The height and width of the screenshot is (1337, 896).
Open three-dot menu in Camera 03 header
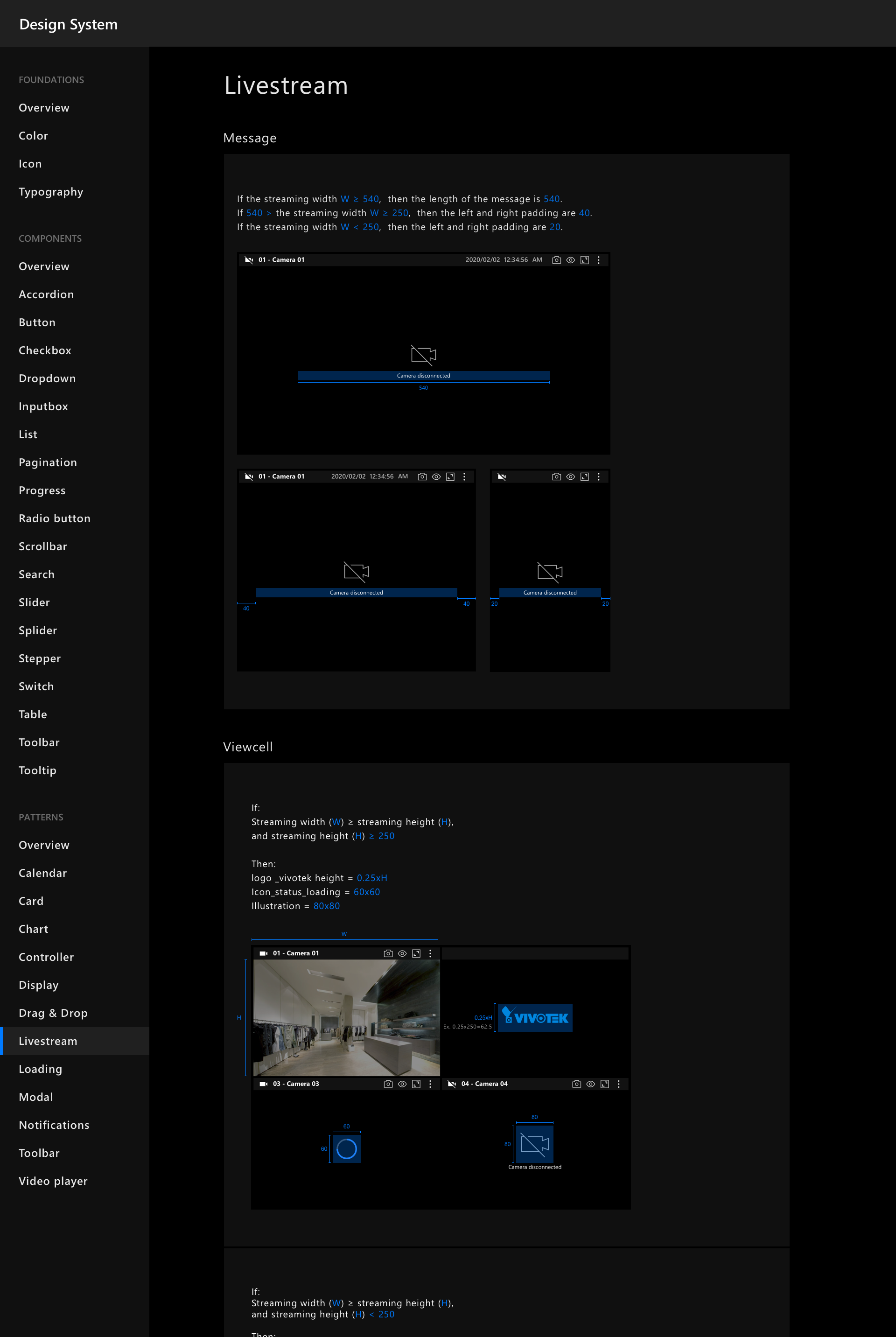coord(430,1084)
